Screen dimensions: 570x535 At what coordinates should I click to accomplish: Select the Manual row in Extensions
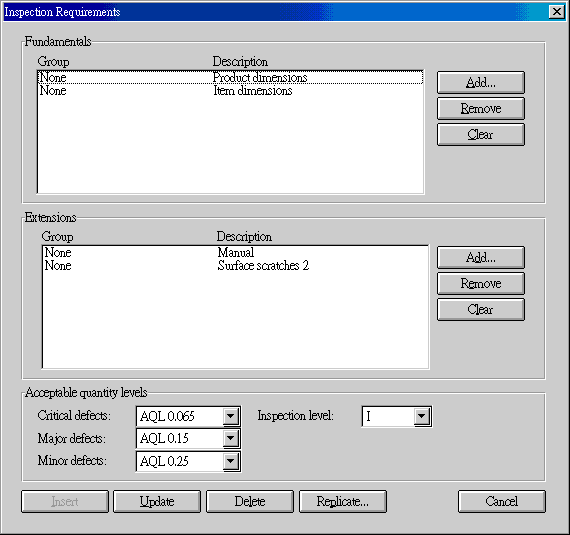tap(235, 253)
